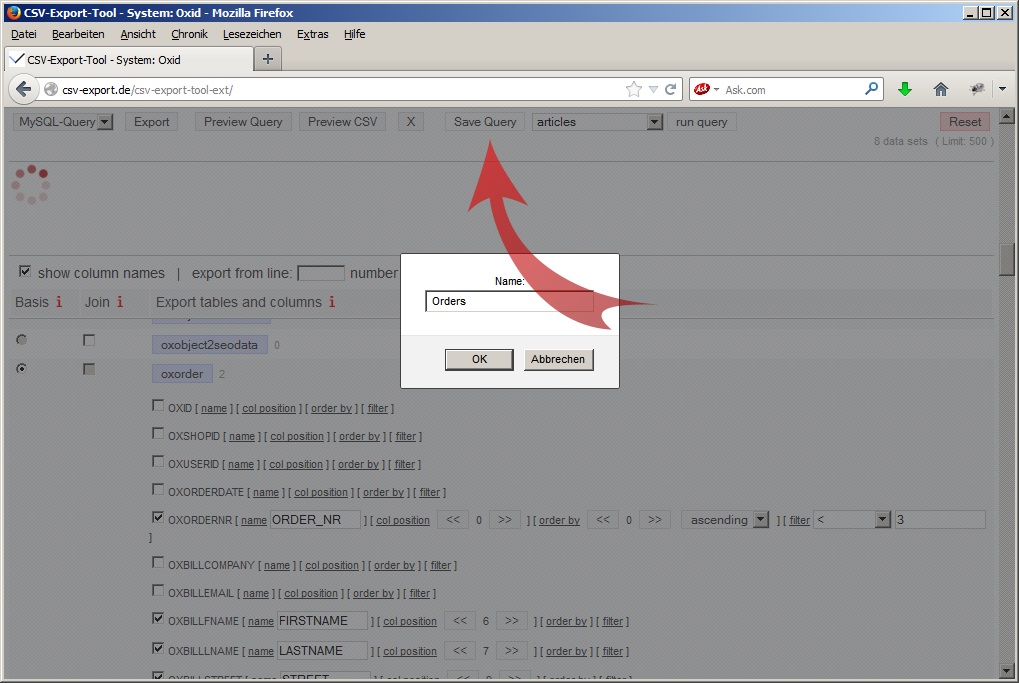Screen dimensions: 1019x683
Task: Click the Name input field containing Orders
Action: pos(509,301)
